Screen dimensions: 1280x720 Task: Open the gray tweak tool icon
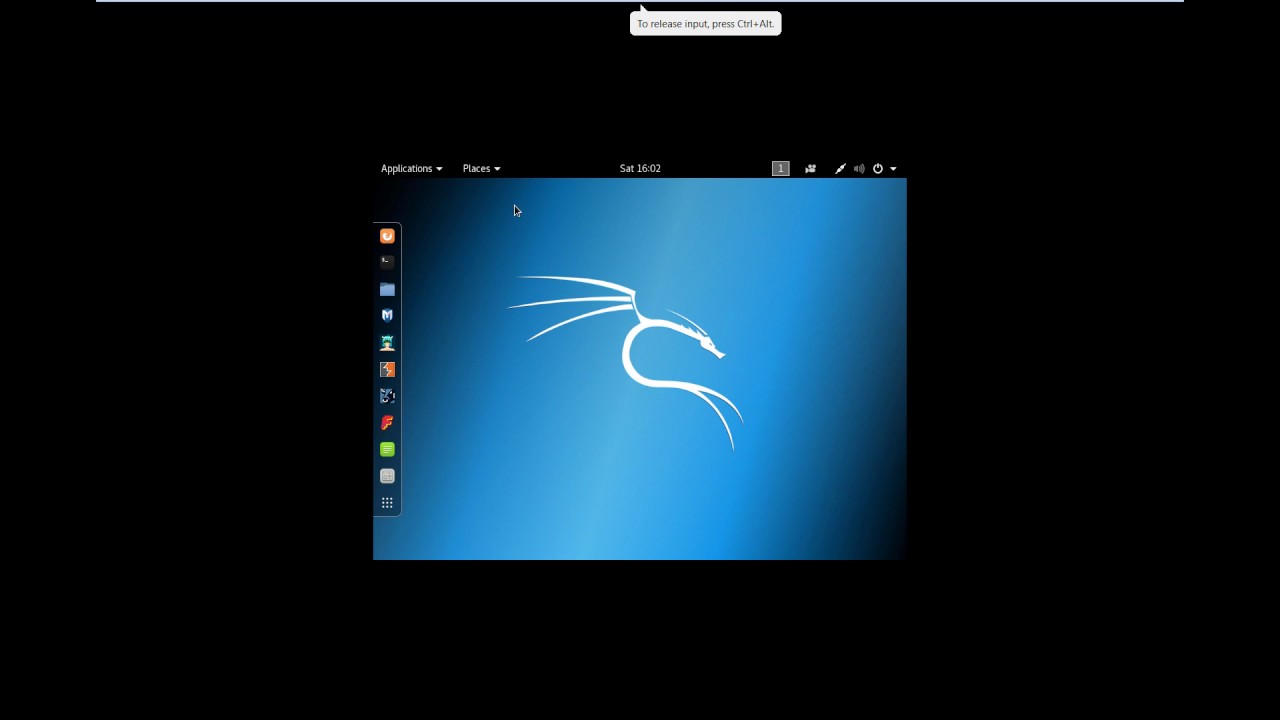387,476
